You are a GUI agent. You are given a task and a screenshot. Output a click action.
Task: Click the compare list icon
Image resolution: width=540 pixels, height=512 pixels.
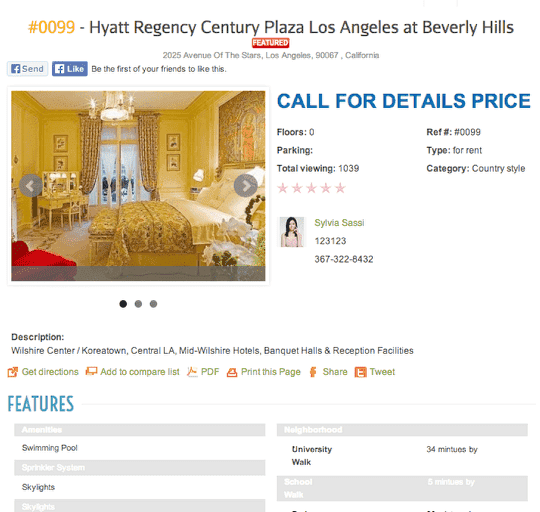91,372
